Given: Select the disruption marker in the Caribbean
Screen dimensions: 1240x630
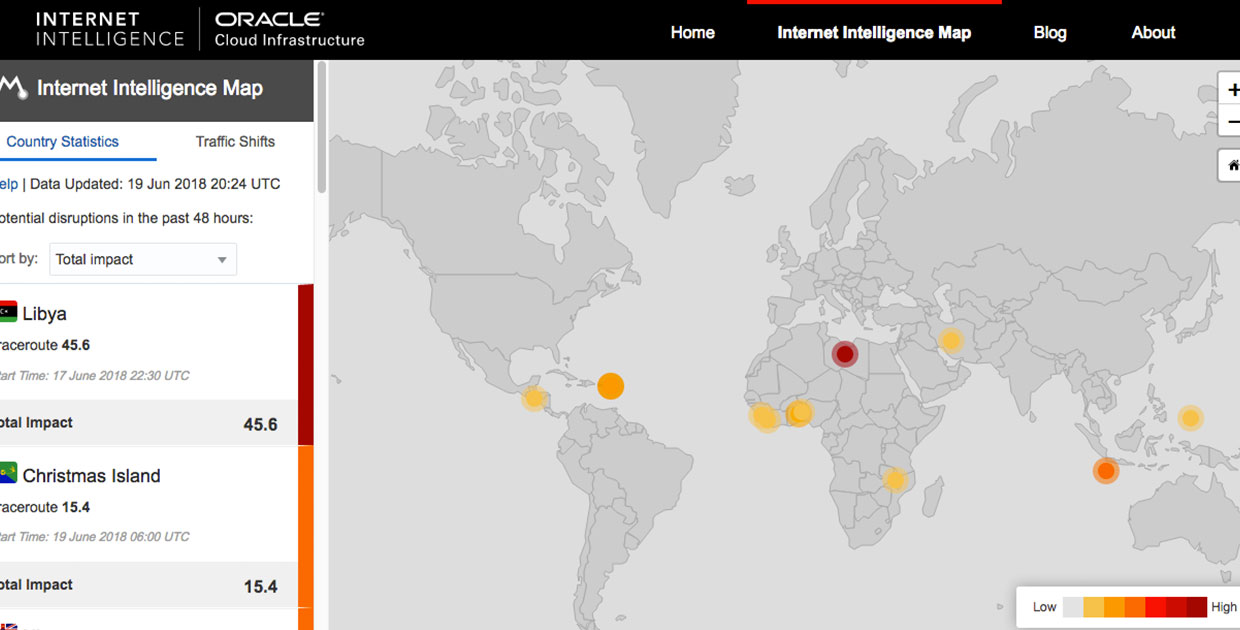Looking at the screenshot, I should 611,385.
